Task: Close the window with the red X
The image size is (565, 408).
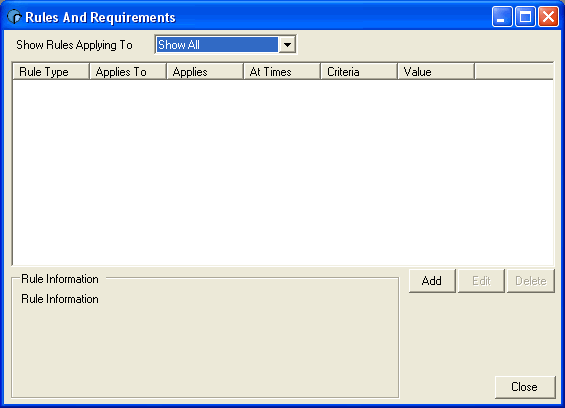Action: coord(548,17)
